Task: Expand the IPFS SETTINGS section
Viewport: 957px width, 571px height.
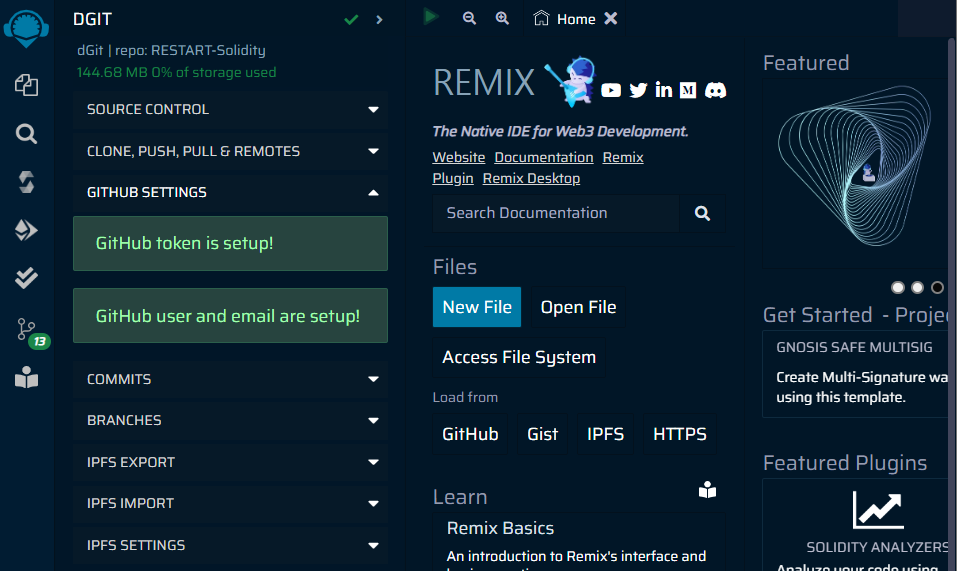Action: coord(230,545)
